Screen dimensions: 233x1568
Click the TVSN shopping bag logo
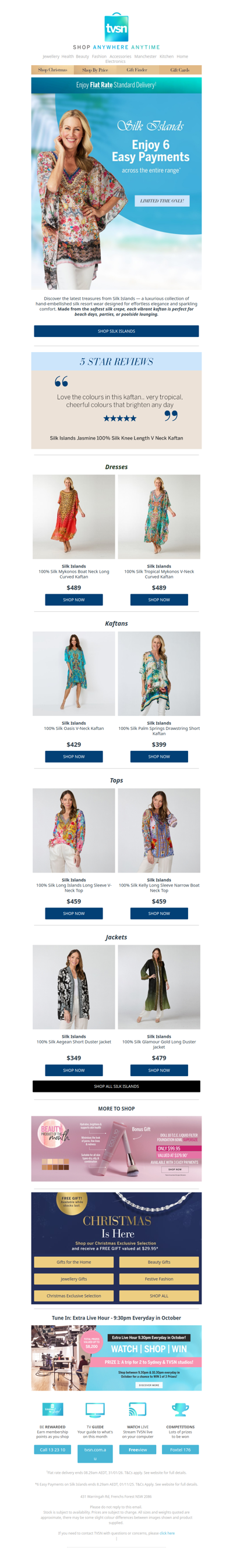116,27
